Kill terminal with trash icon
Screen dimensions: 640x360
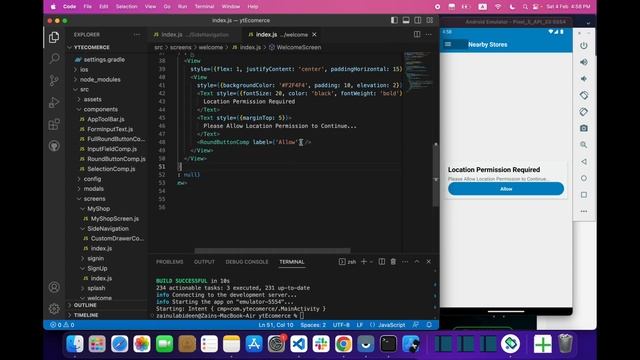[x=393, y=262]
